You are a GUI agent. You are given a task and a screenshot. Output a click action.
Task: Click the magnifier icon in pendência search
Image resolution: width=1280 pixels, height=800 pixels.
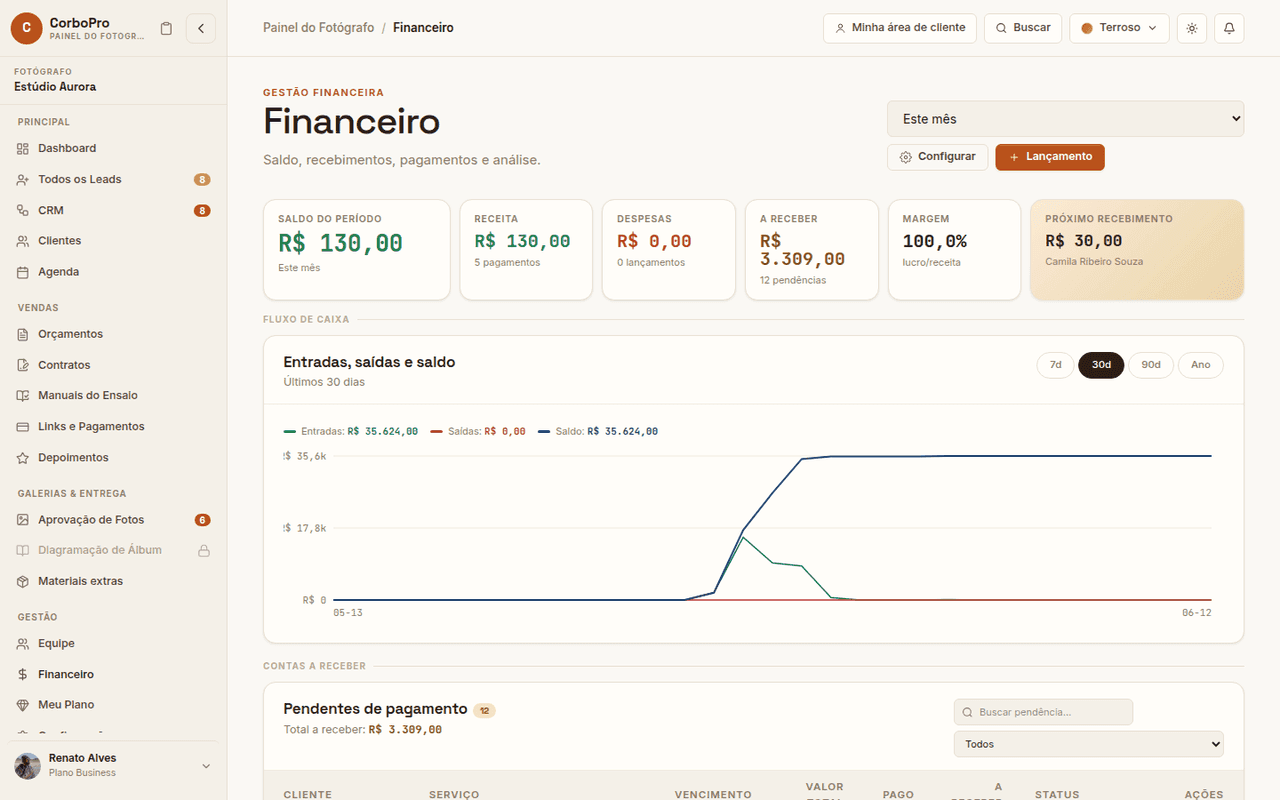(x=967, y=712)
